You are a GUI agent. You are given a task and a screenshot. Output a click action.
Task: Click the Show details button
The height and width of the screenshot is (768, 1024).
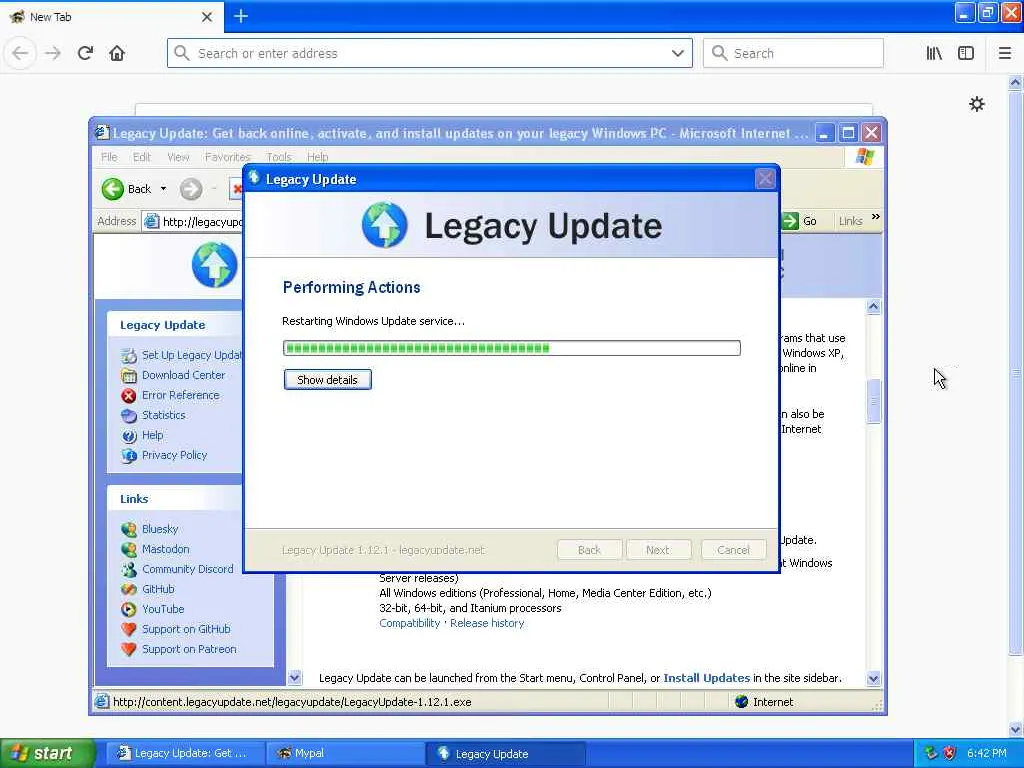(328, 379)
